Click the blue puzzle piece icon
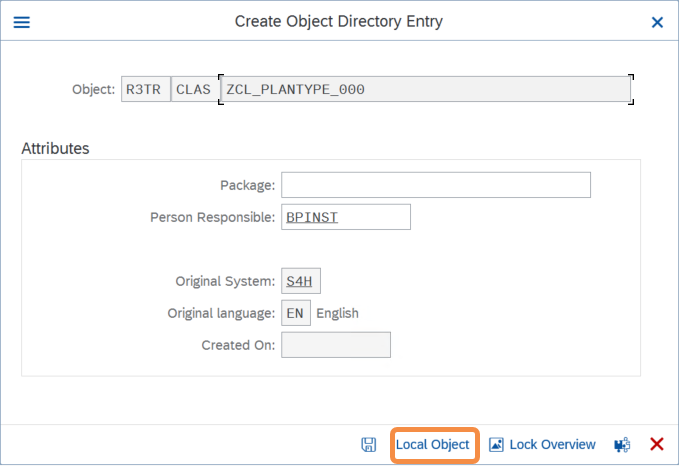Screen dimensions: 679x466 (622, 444)
